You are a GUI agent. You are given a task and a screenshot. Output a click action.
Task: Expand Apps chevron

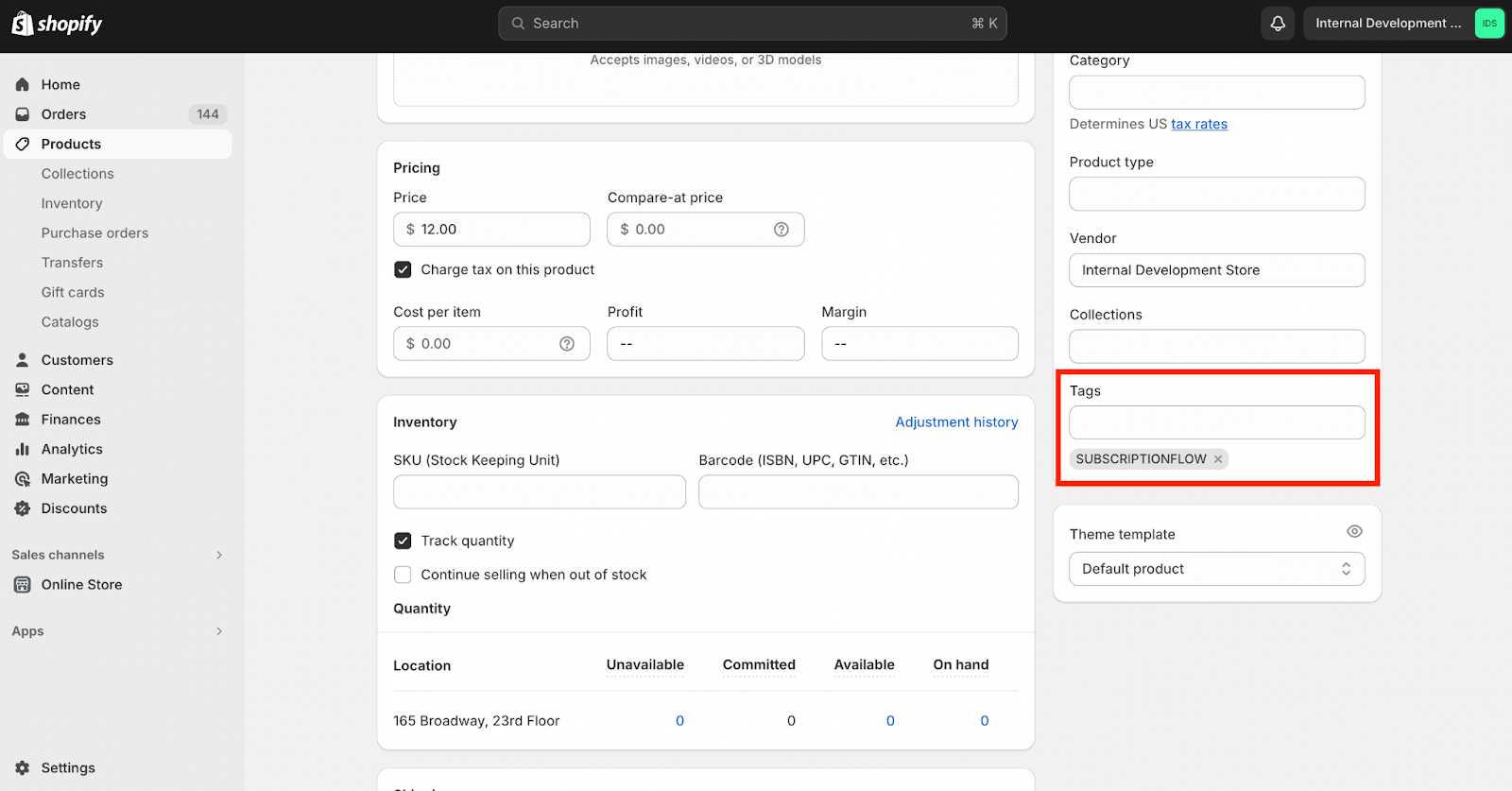[219, 631]
